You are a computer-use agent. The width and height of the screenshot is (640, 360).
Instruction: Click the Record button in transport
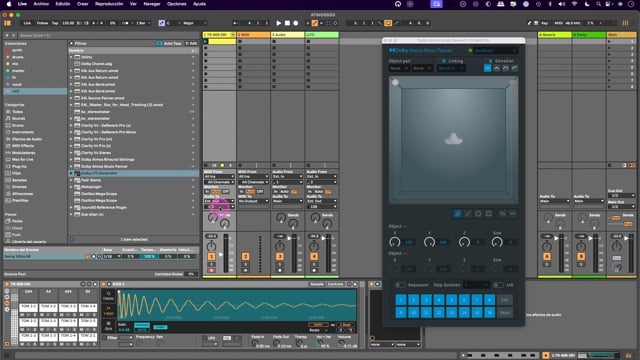(296, 23)
